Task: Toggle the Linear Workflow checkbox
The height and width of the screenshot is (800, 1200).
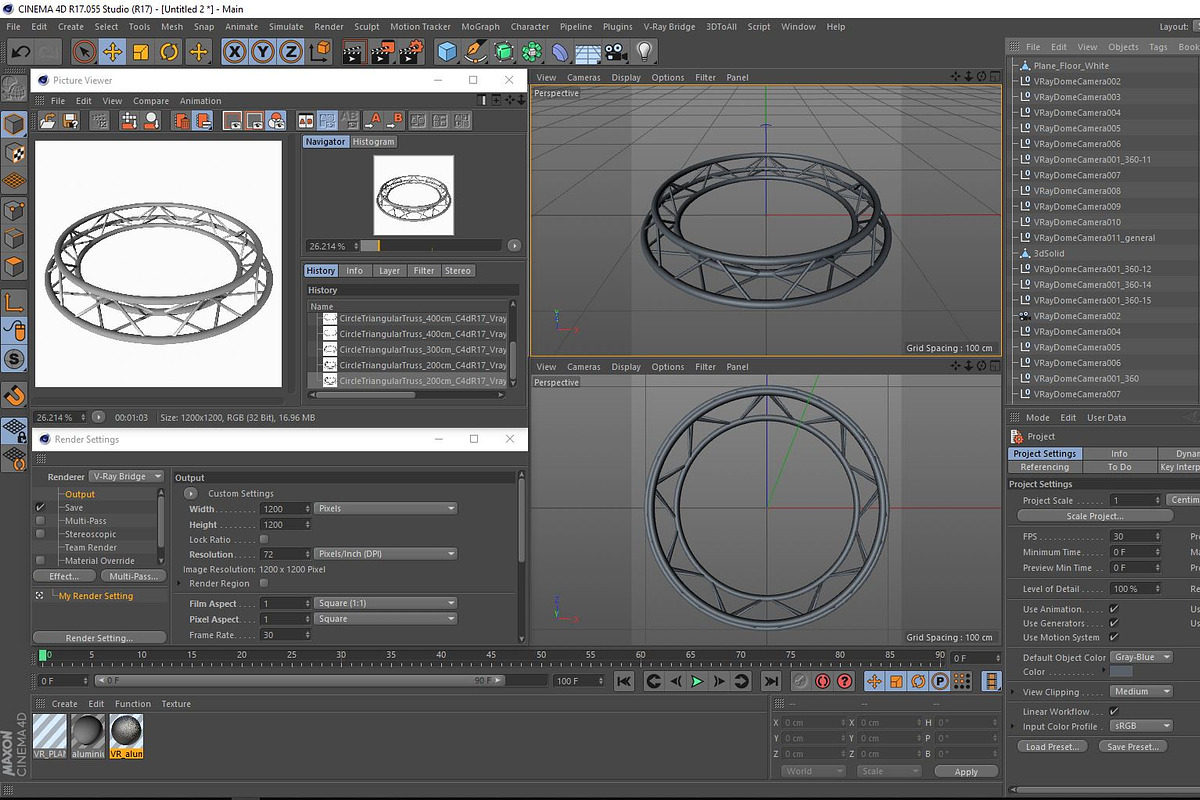Action: [x=1114, y=711]
